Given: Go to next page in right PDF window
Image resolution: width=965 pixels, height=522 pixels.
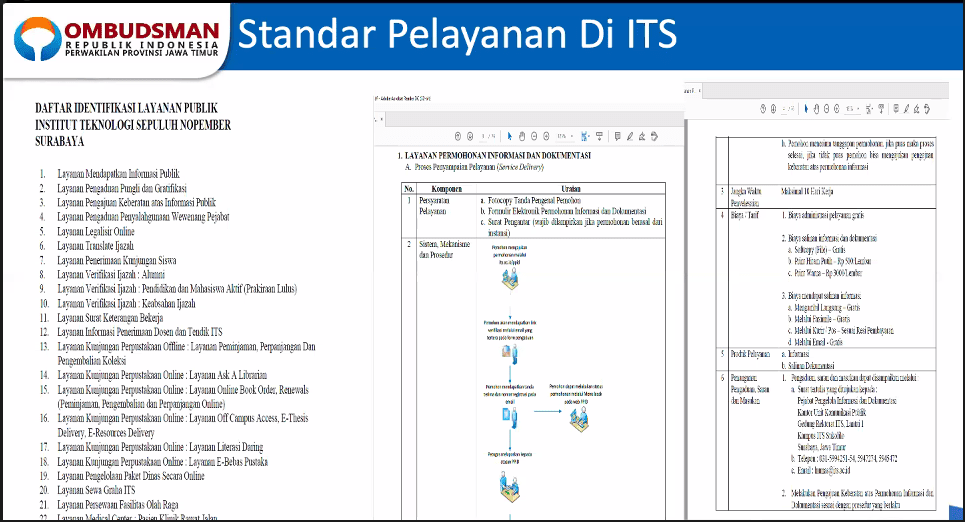Looking at the screenshot, I should tap(773, 109).
